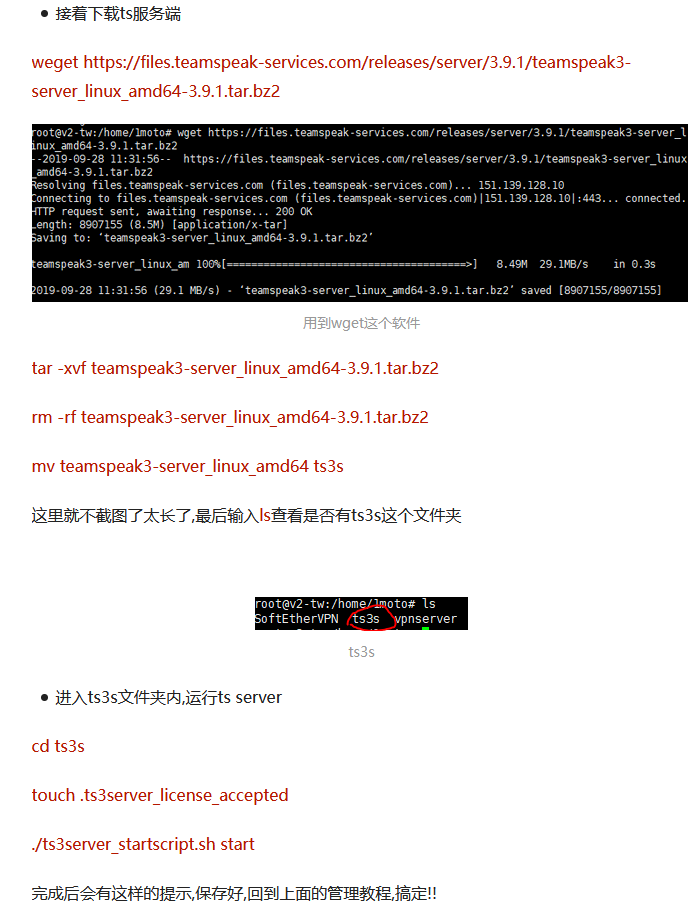Click the green cursor block in terminal image

pyautogui.click(x=426, y=628)
